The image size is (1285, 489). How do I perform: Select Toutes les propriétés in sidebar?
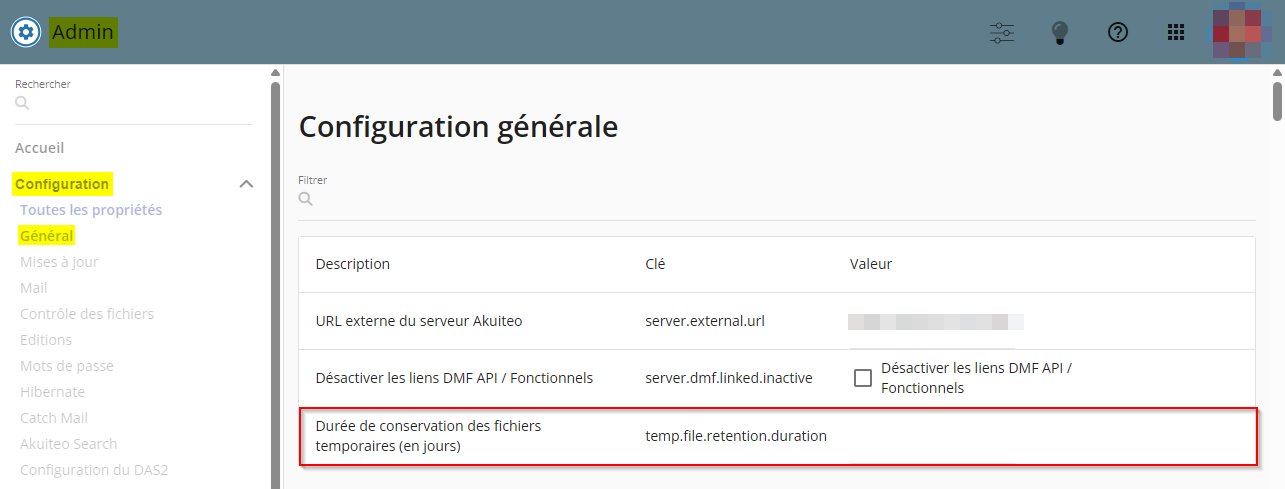pos(91,210)
